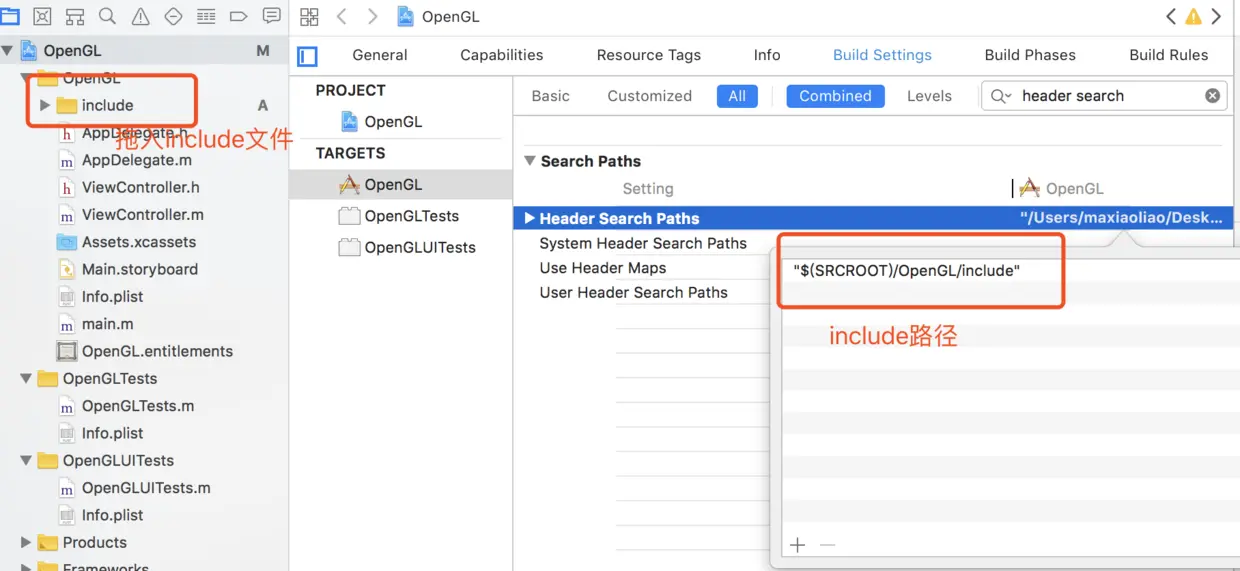Open the Find navigator magnifier icon
Image resolution: width=1240 pixels, height=571 pixels.
click(107, 16)
